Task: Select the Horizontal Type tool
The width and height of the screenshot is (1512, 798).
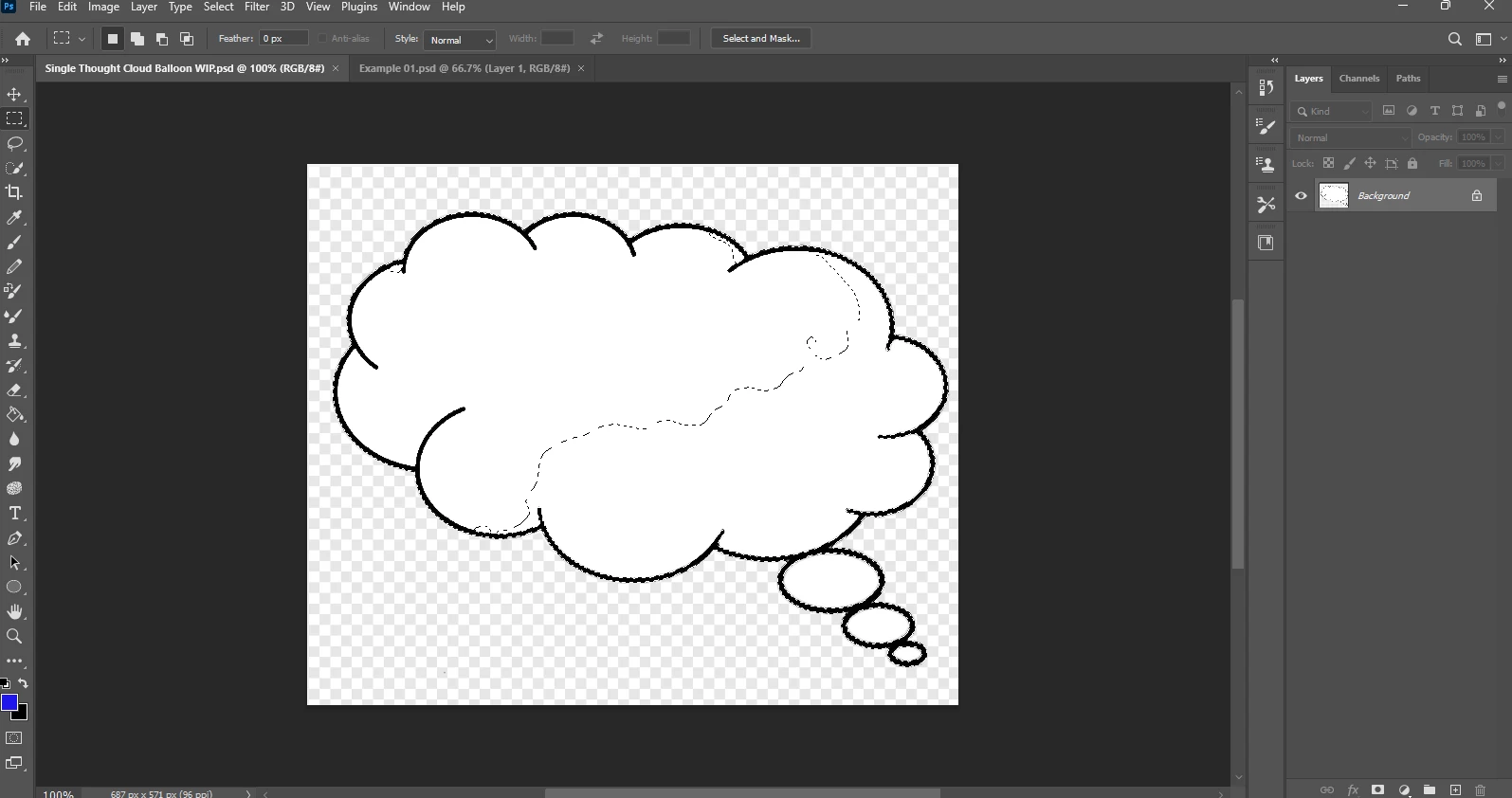Action: click(14, 513)
